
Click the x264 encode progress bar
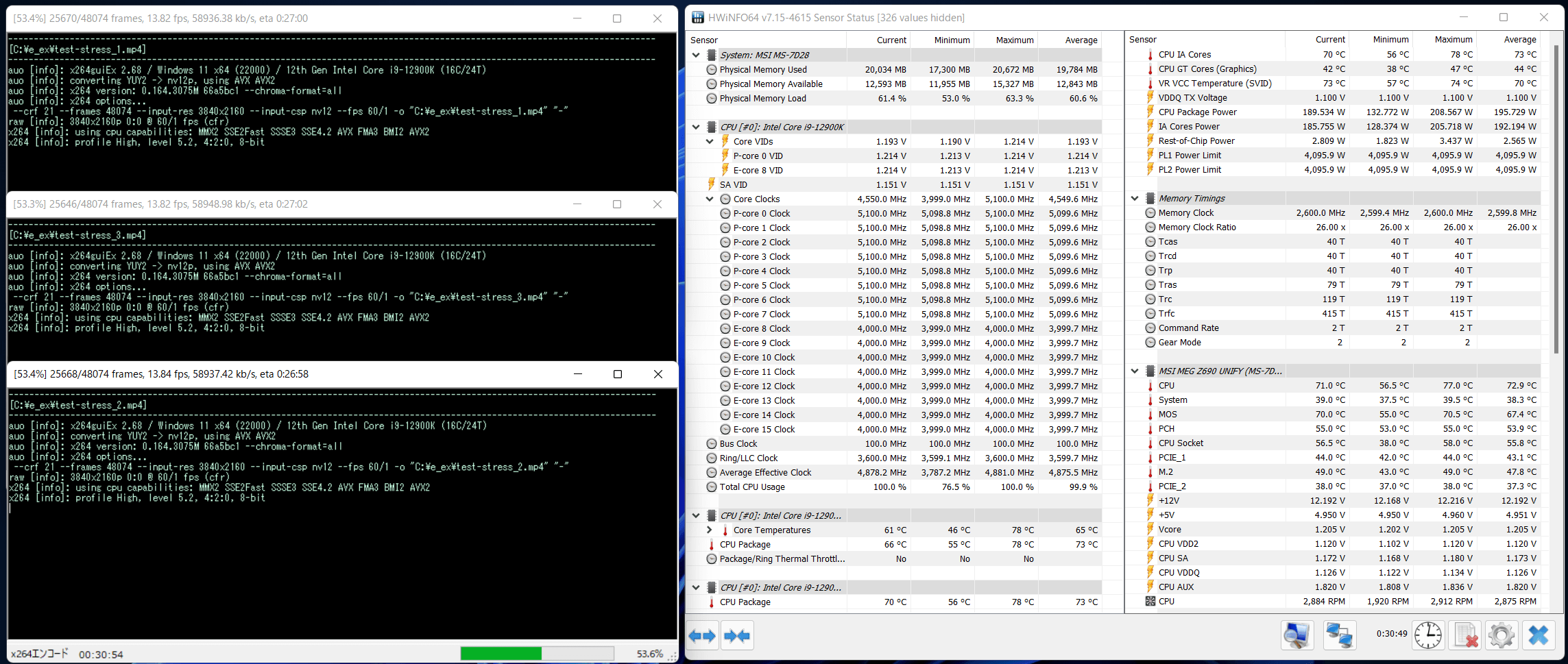pyautogui.click(x=537, y=654)
